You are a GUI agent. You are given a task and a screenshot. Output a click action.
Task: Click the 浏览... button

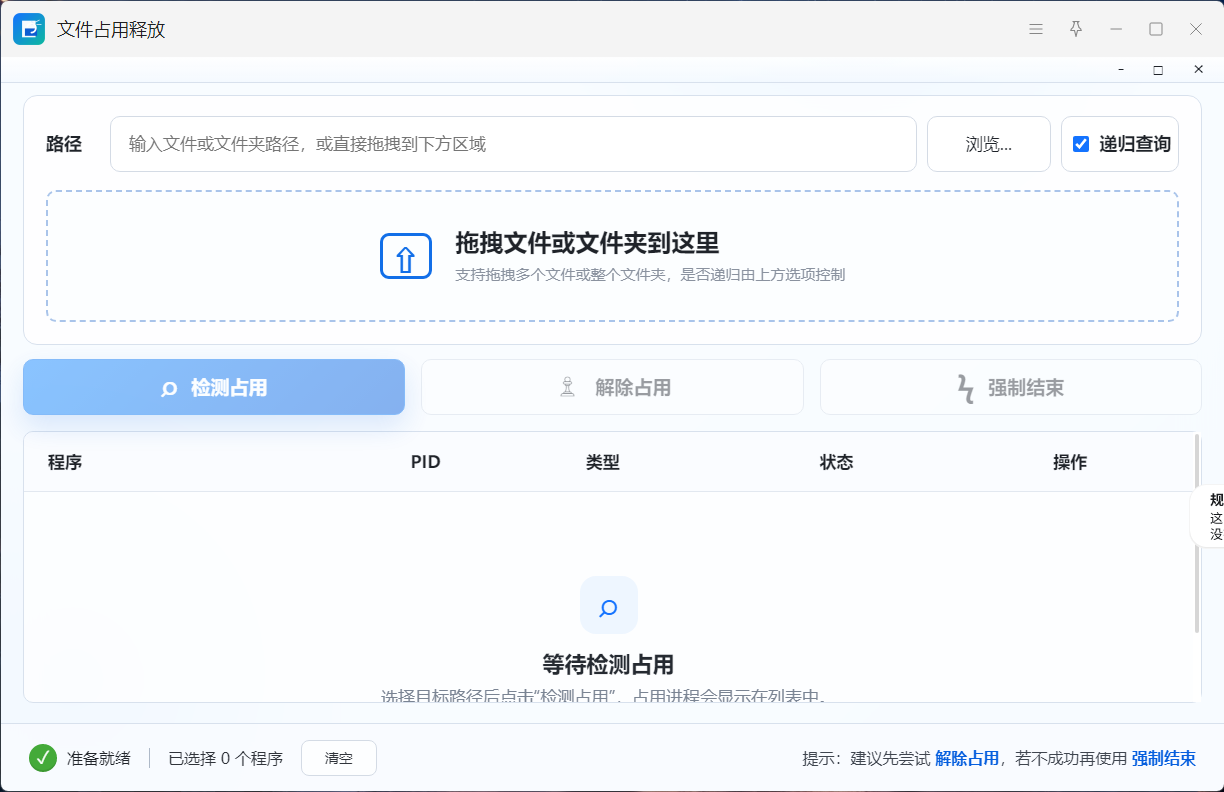pyautogui.click(x=989, y=144)
